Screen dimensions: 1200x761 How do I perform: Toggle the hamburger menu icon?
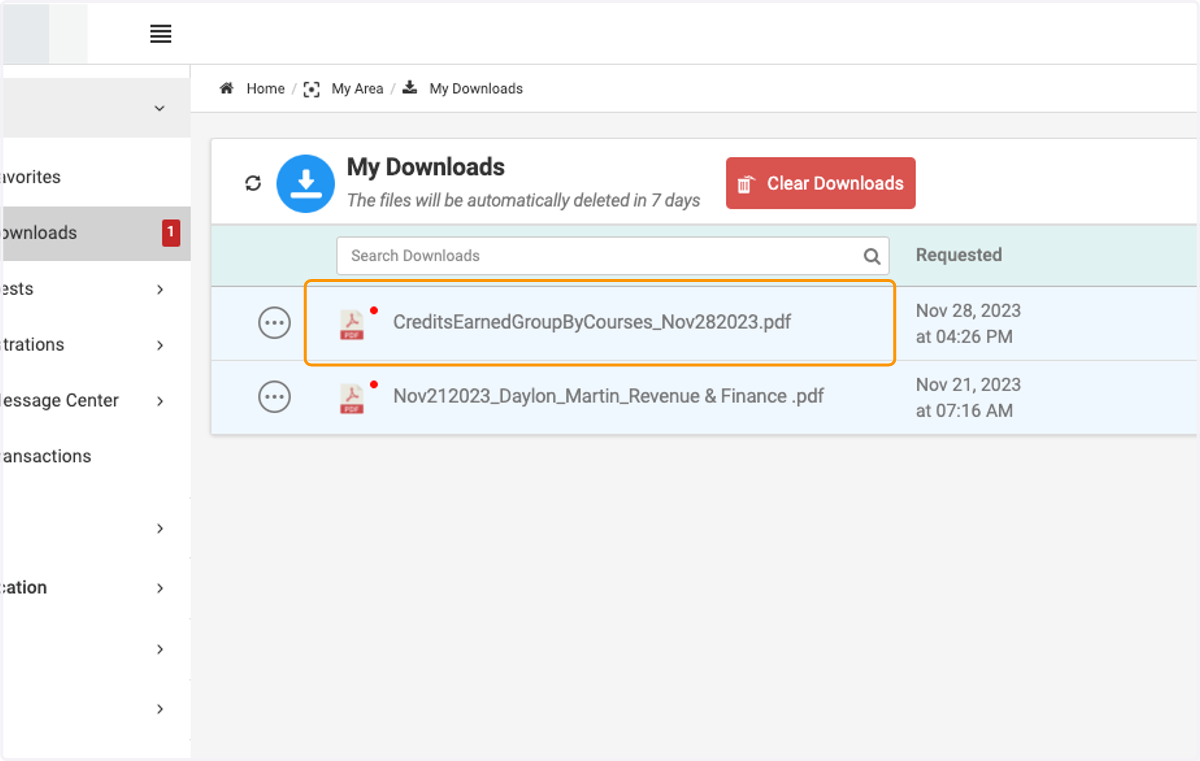click(x=161, y=34)
